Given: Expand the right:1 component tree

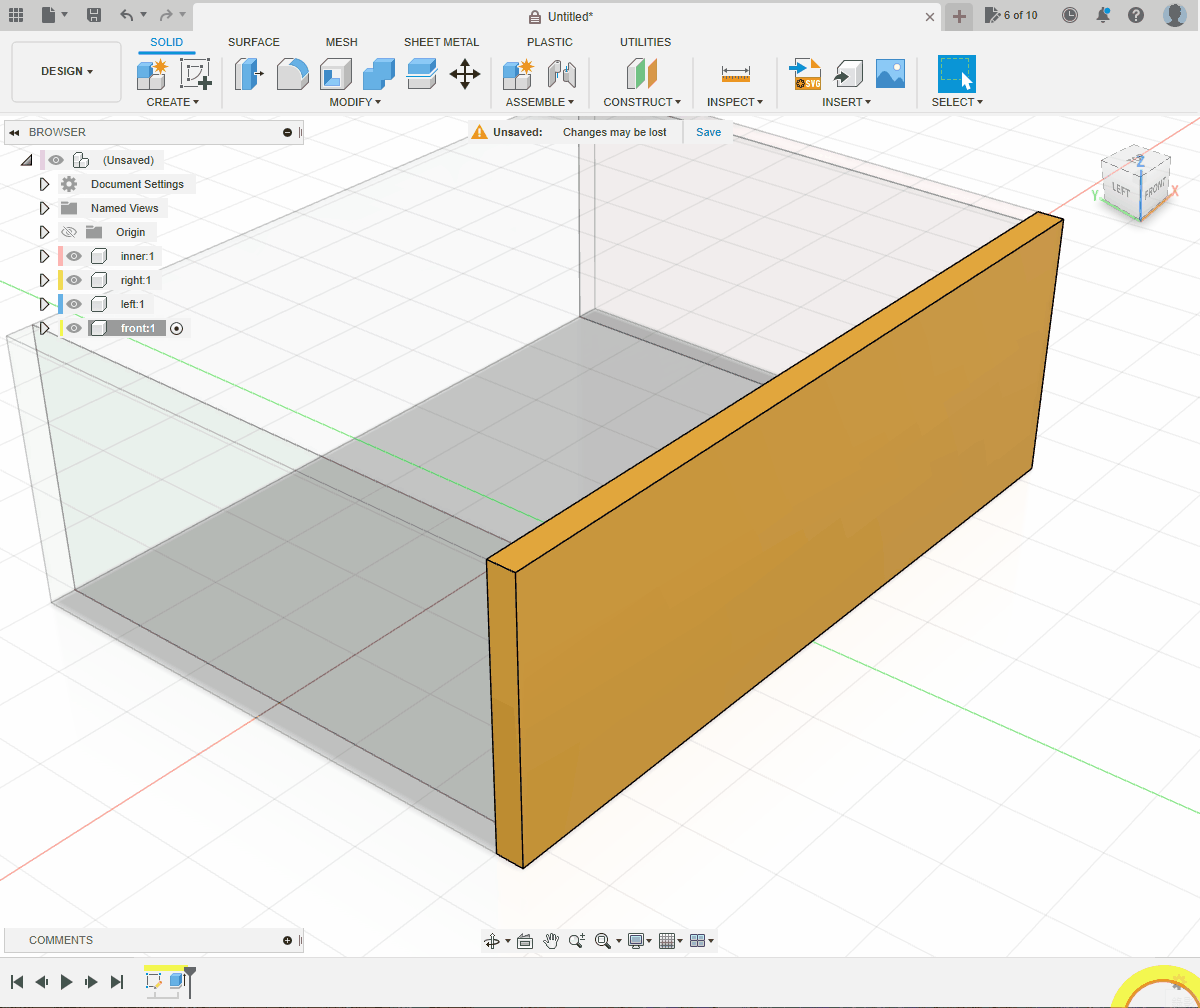Looking at the screenshot, I should pyautogui.click(x=44, y=280).
